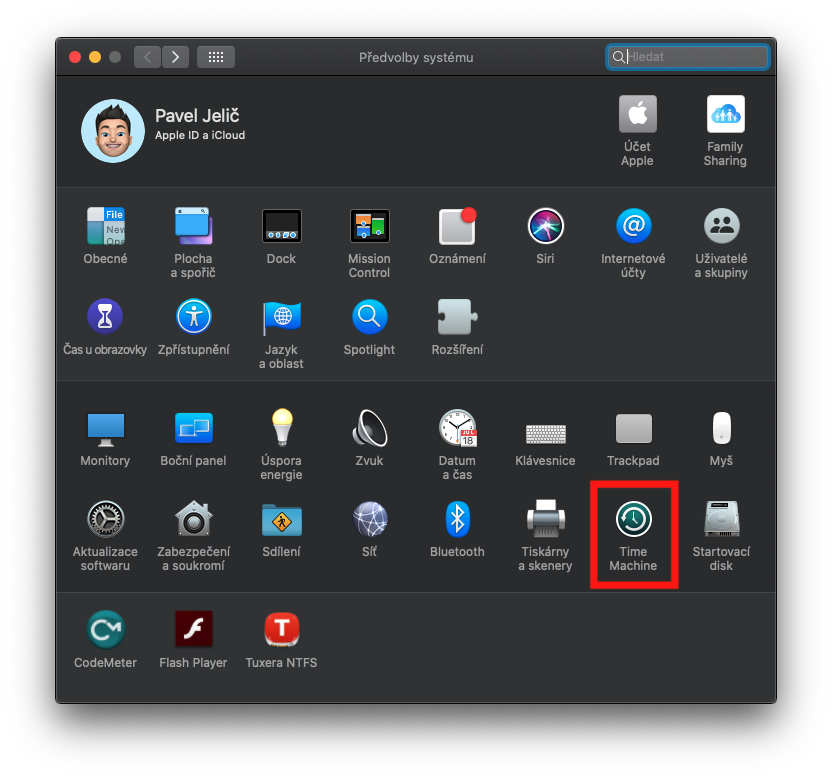The width and height of the screenshot is (832, 777).
Task: Open Trackpad preferences
Action: pos(633,428)
